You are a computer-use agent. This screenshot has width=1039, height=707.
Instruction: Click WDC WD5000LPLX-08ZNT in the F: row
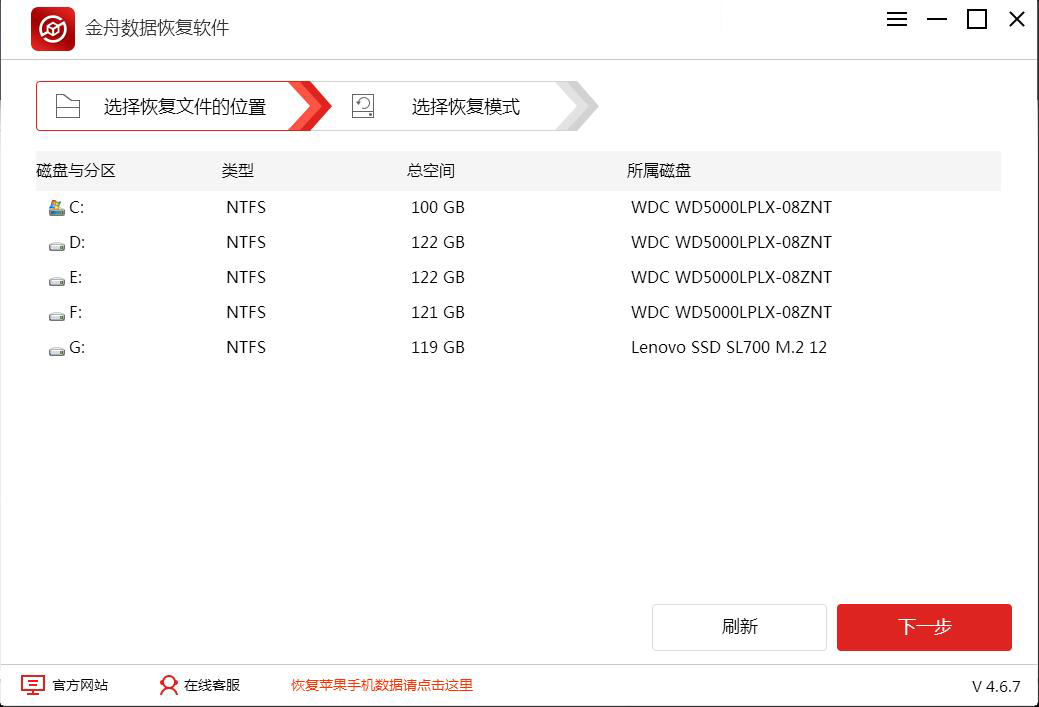pyautogui.click(x=732, y=313)
